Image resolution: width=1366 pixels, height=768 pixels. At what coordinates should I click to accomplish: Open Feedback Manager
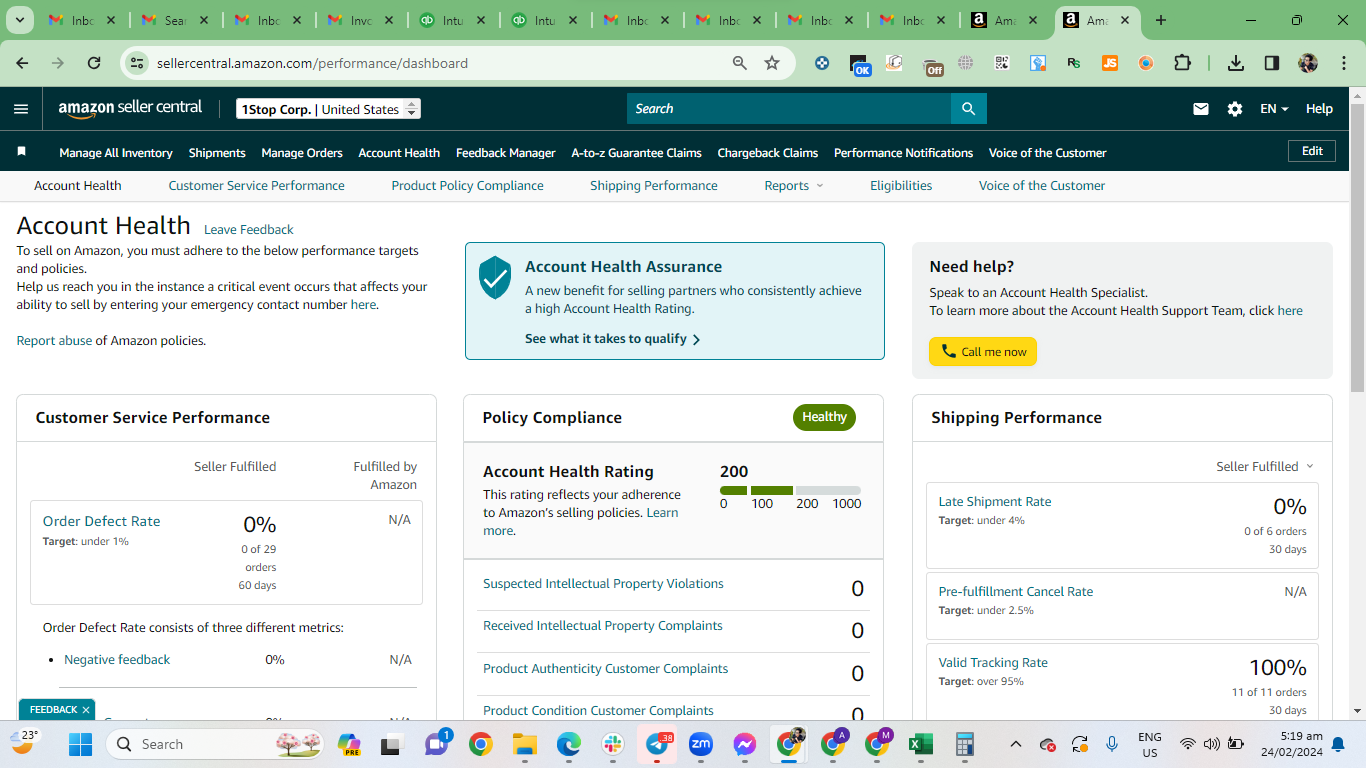506,153
